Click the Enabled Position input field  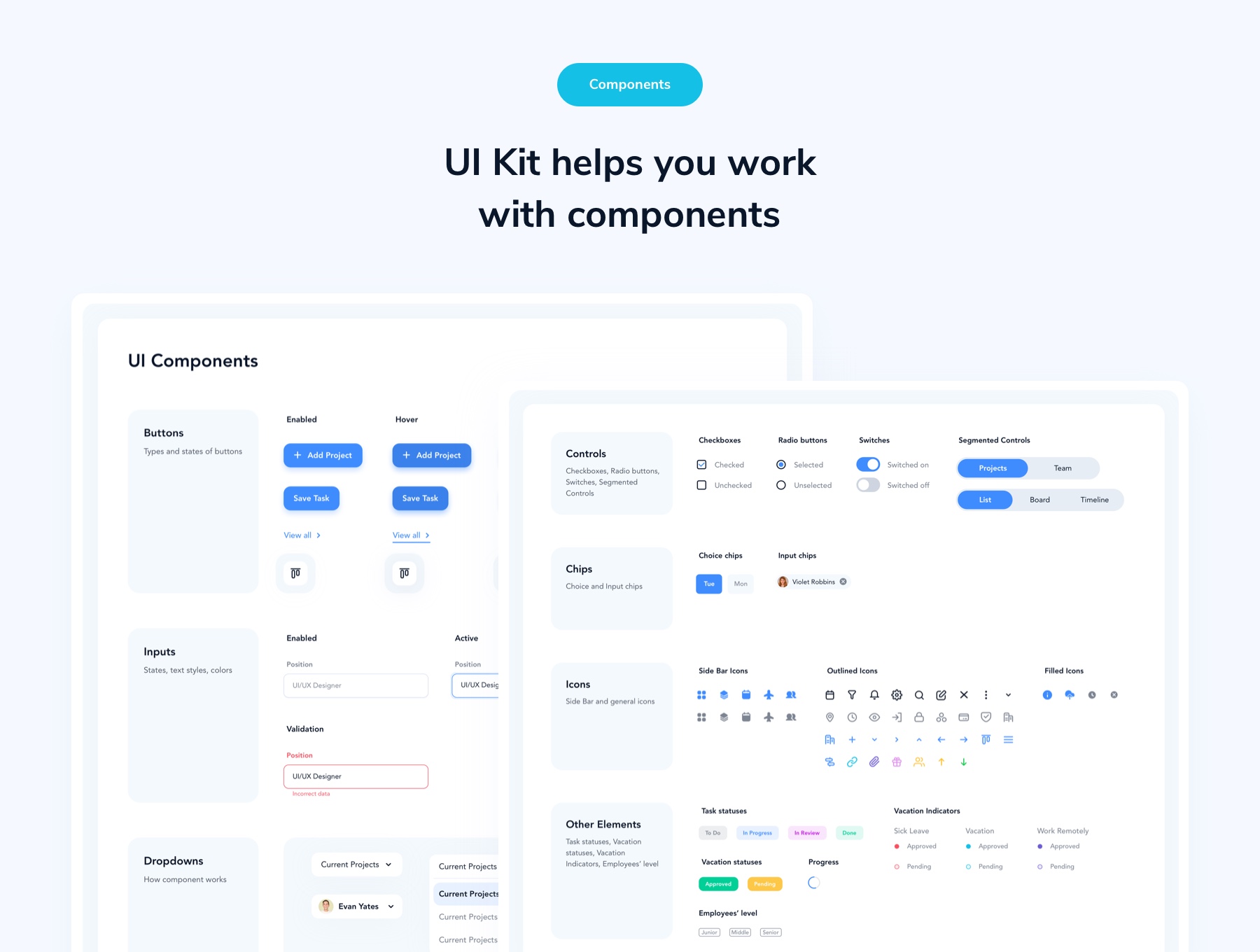click(356, 686)
